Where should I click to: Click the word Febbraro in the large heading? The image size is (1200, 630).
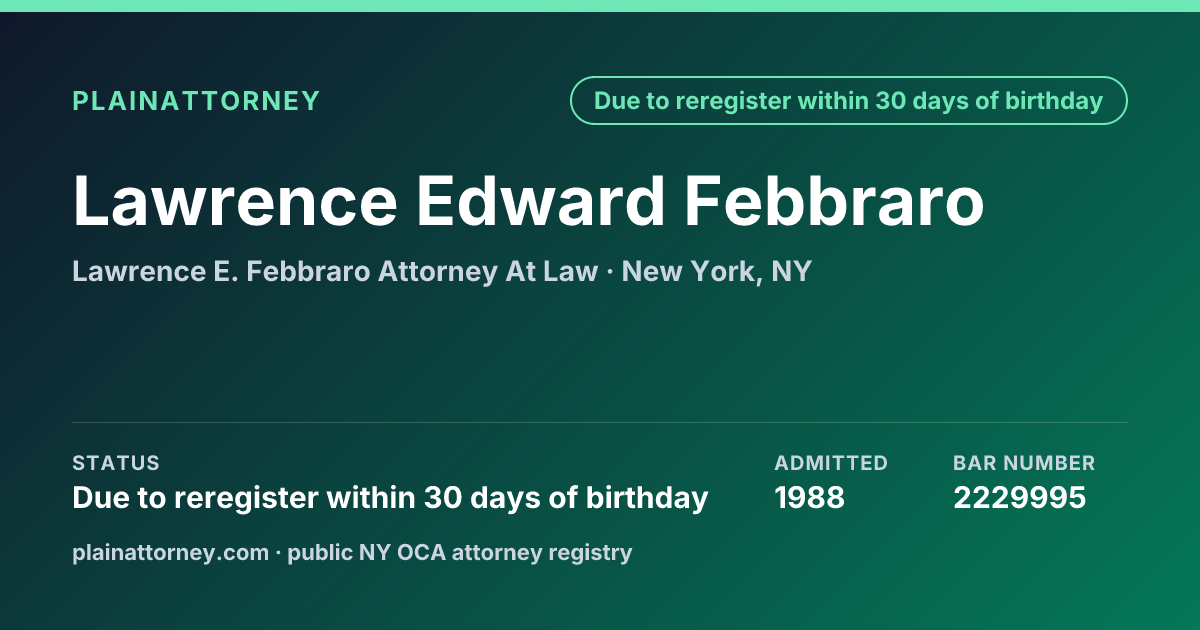(x=835, y=201)
